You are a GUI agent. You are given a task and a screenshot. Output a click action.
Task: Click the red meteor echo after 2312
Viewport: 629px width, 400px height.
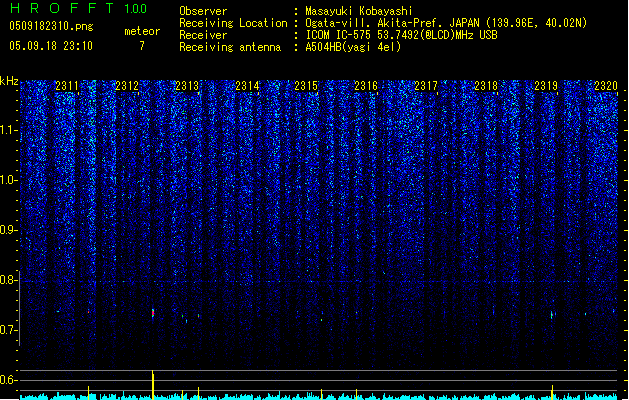click(153, 313)
